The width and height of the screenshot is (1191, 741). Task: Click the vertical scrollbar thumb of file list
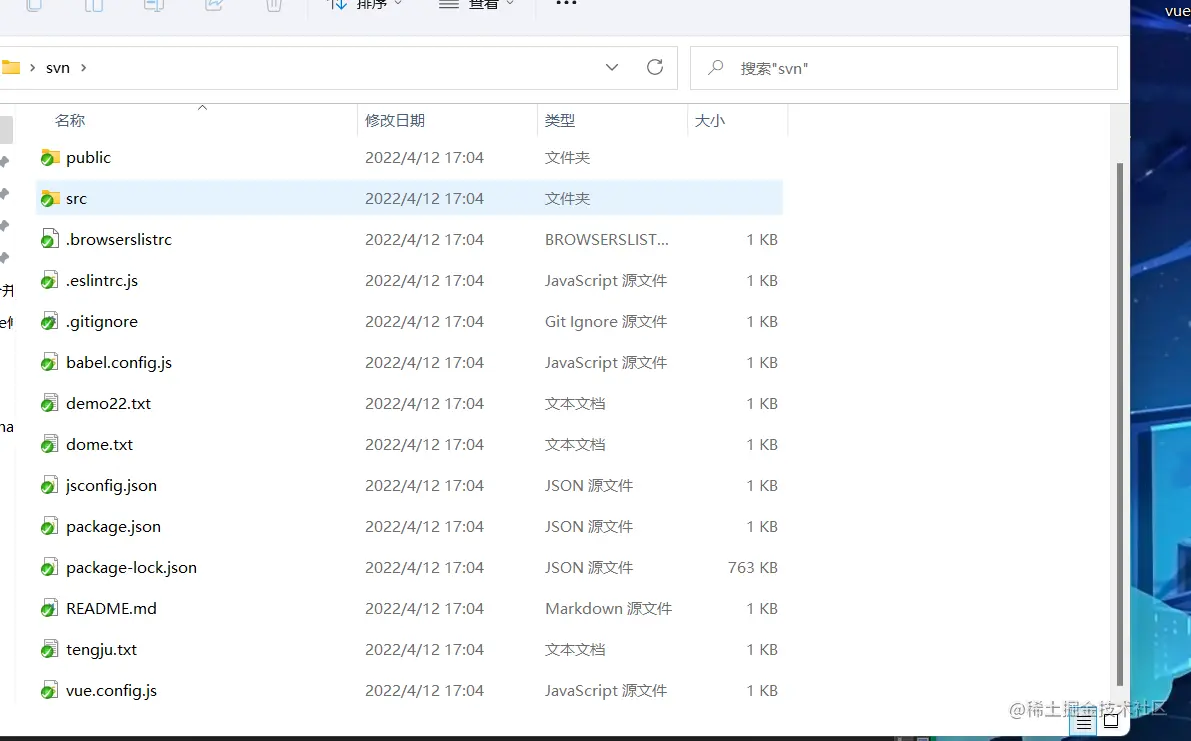[1120, 424]
